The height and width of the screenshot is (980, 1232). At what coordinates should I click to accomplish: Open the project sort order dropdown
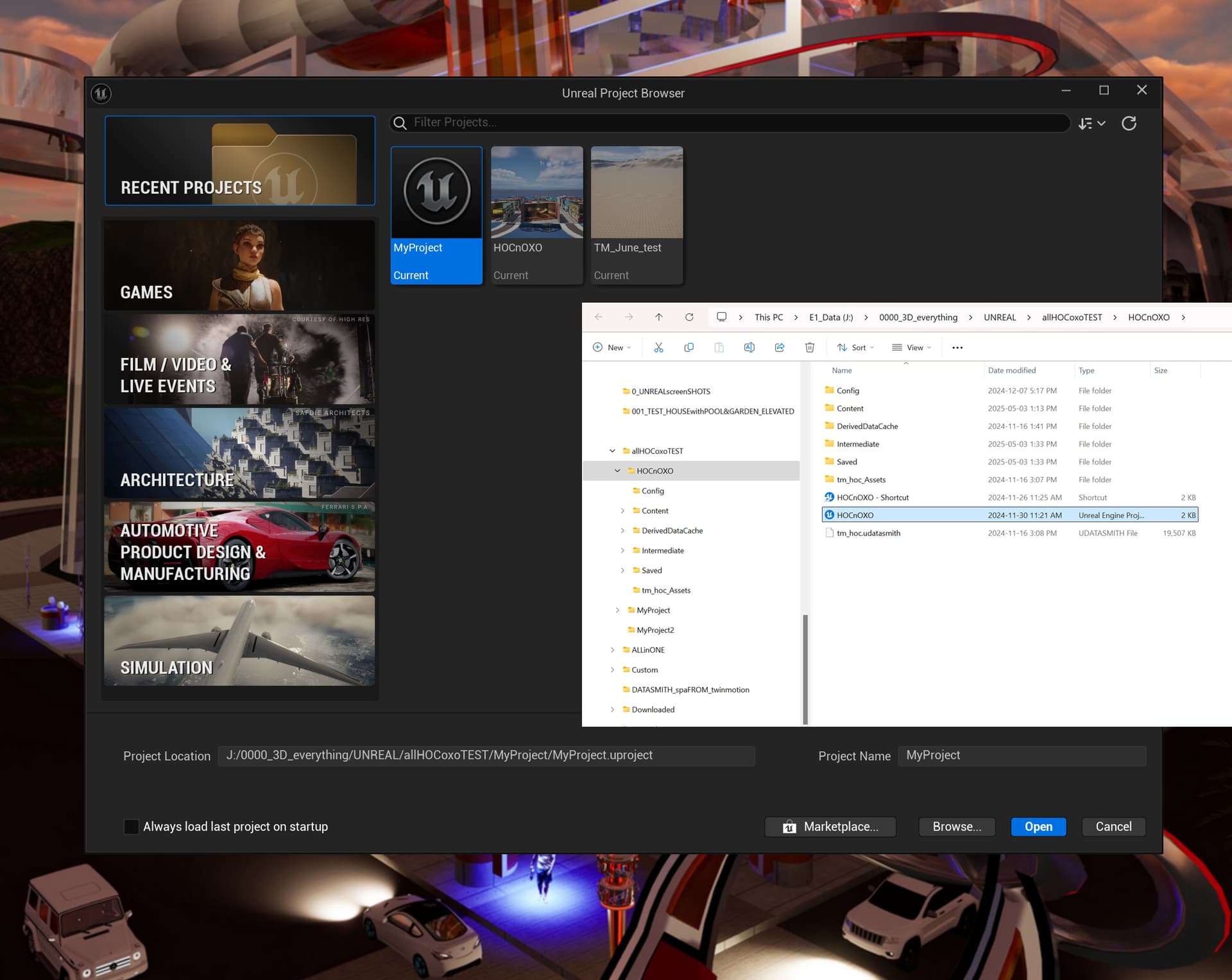pos(1091,123)
